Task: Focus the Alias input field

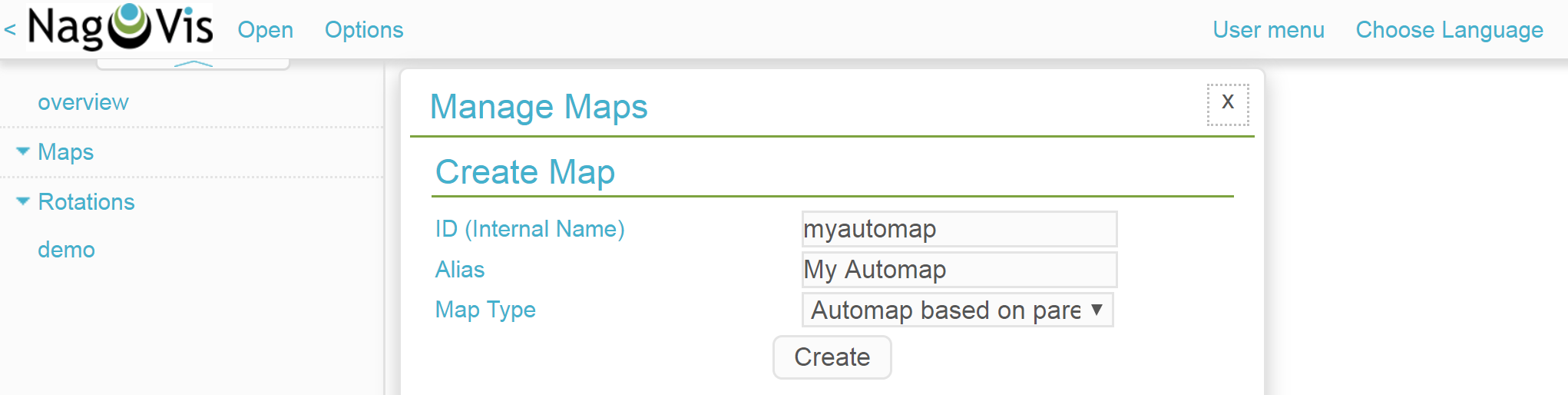Action: [959, 270]
